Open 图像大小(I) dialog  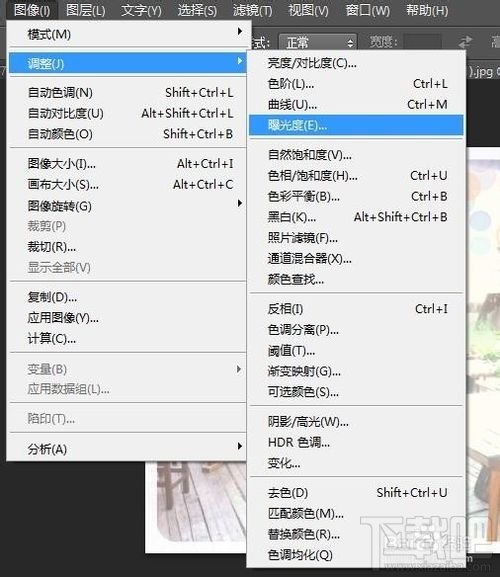pos(127,163)
